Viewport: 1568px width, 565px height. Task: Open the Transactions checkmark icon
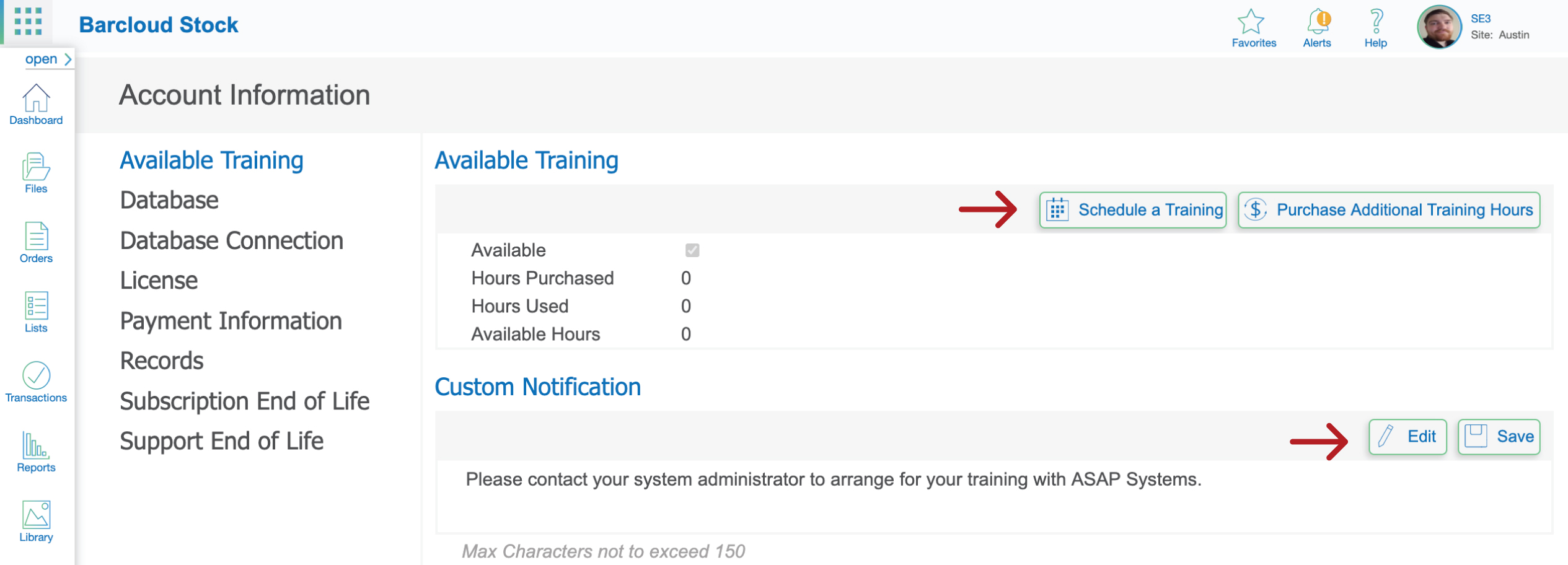click(x=36, y=375)
